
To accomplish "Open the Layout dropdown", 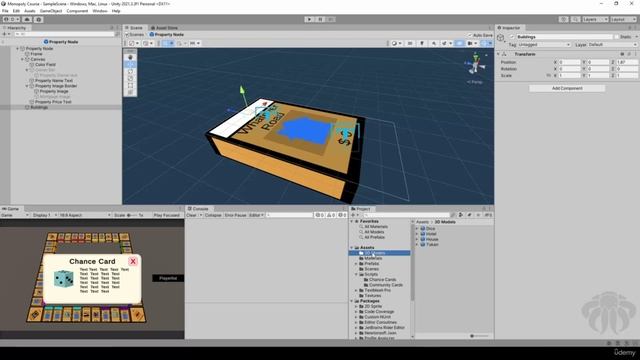I will pyautogui.click(x=623, y=19).
